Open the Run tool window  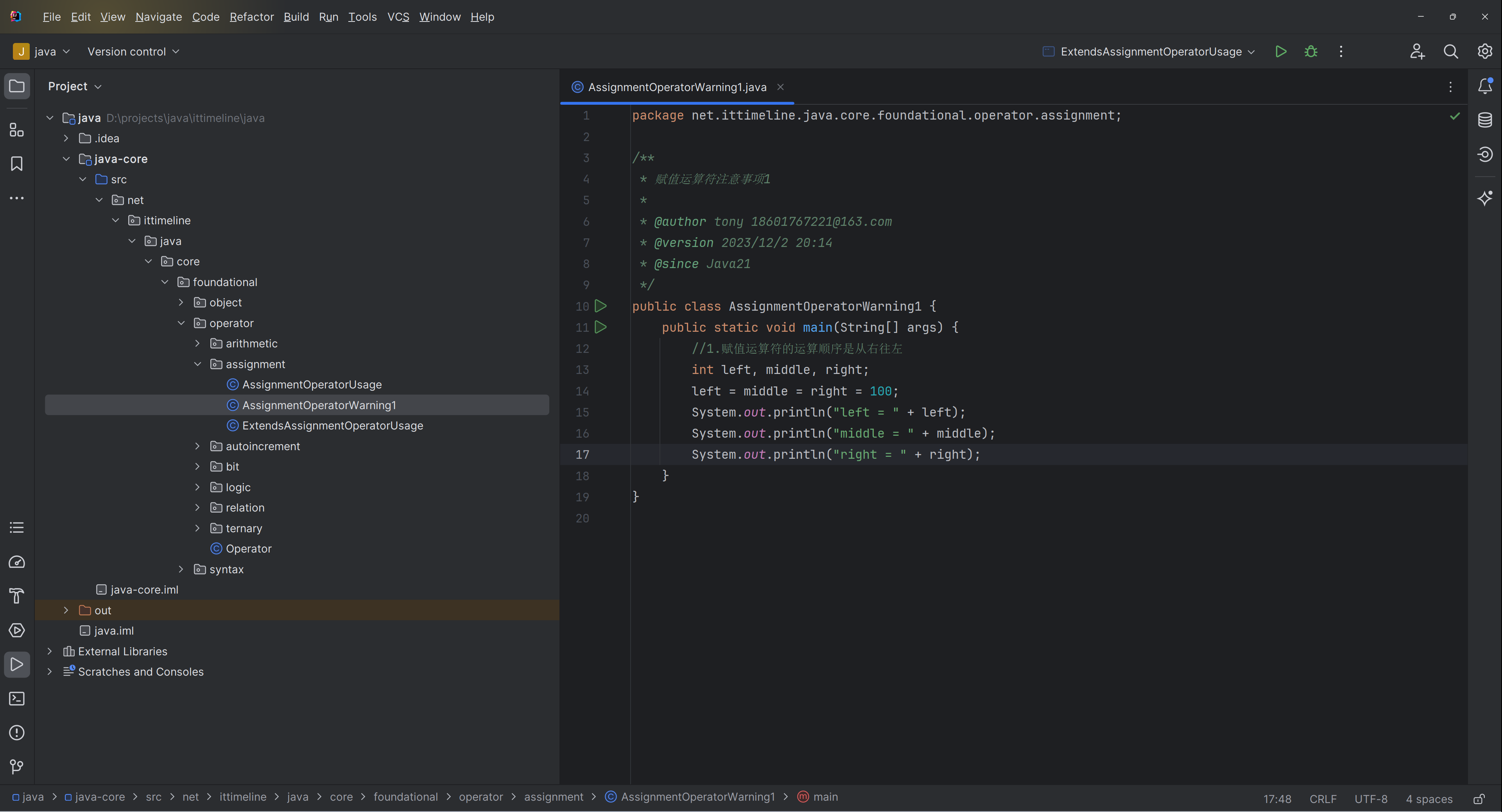[17, 665]
